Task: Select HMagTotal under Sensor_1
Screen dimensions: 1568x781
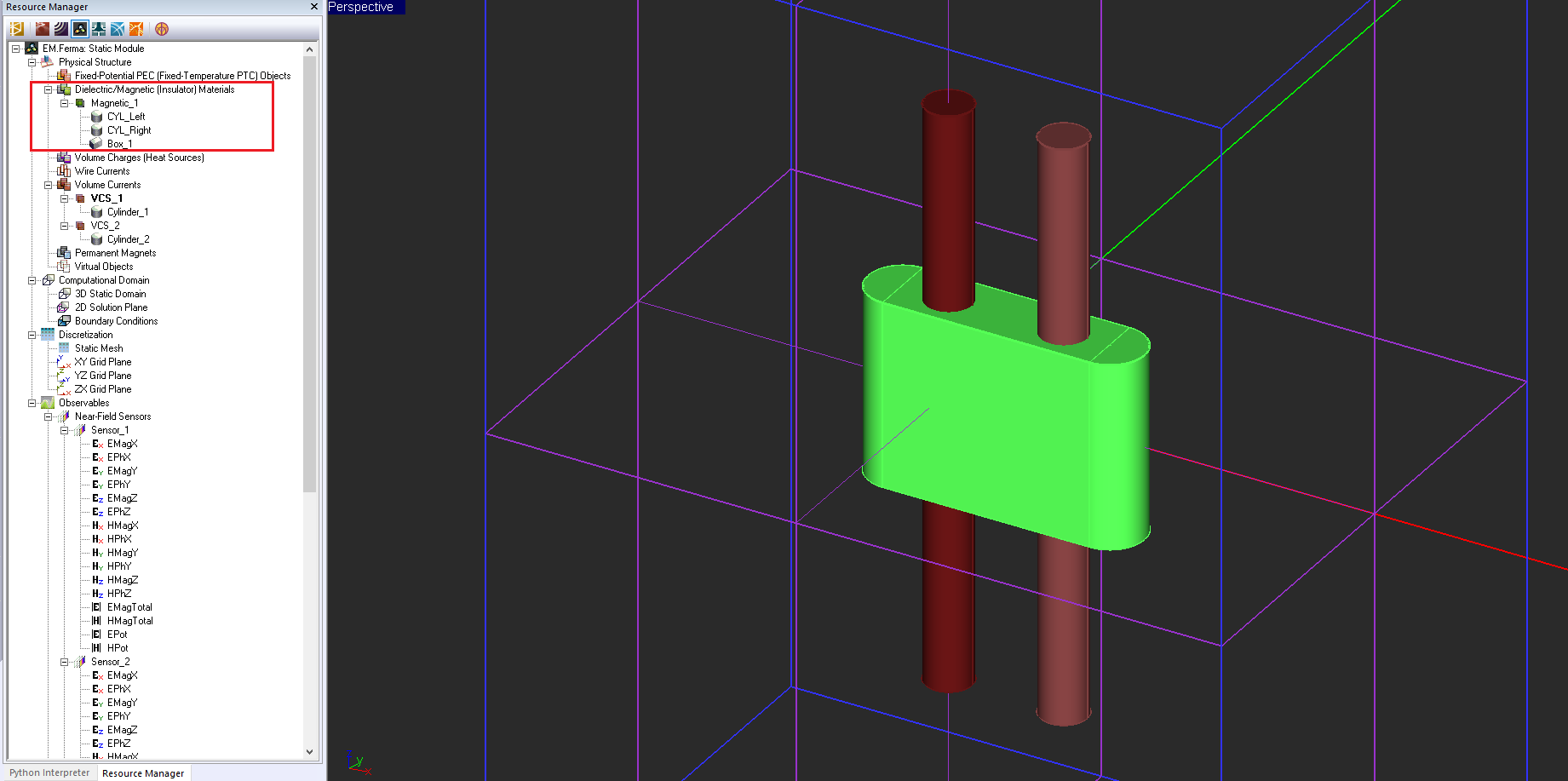Action: tap(130, 621)
